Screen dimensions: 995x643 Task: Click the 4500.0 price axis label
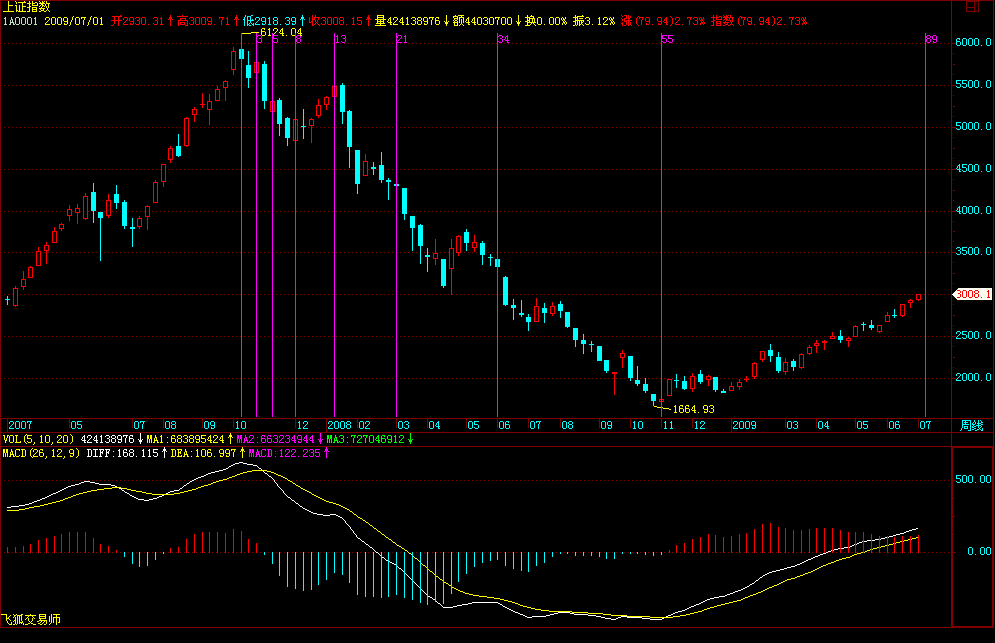(x=973, y=168)
